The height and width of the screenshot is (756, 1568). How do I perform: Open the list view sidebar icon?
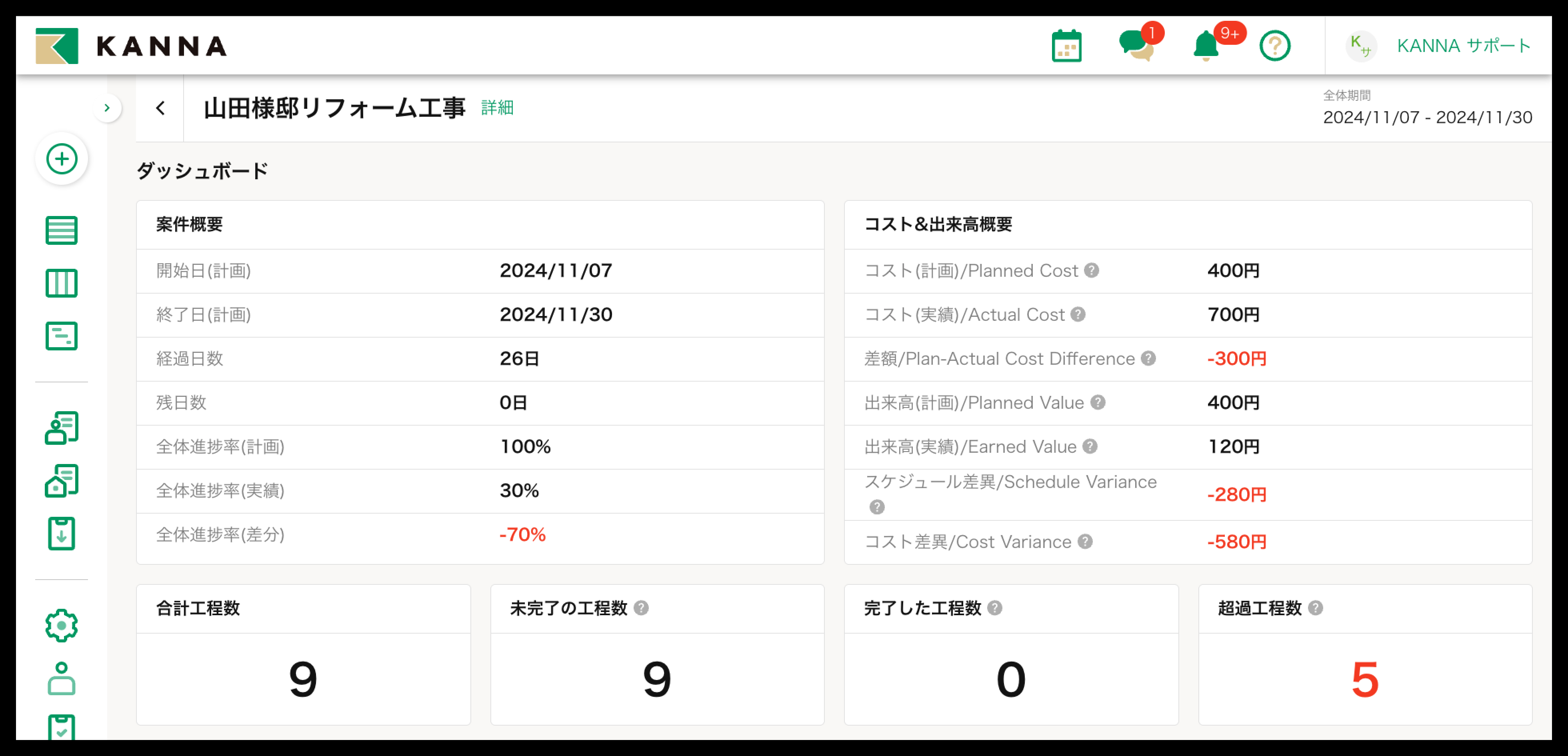coord(62,230)
